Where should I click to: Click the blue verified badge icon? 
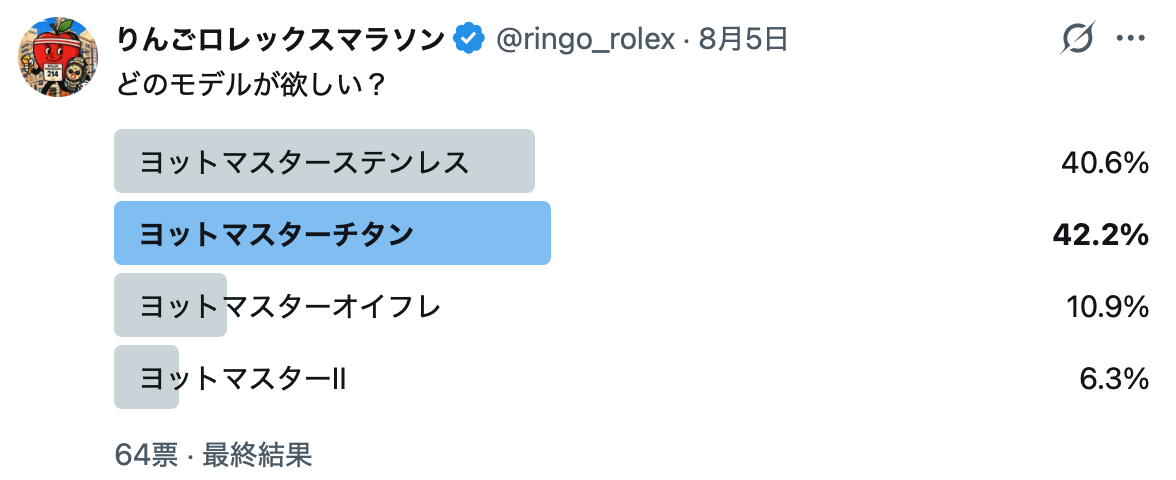pyautogui.click(x=470, y=39)
